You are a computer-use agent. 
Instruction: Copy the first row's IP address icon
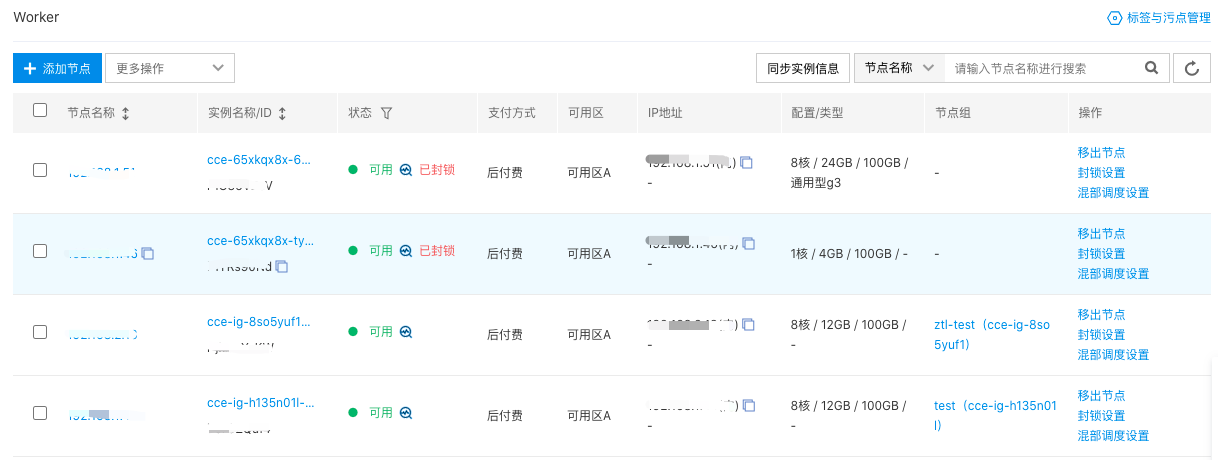point(747,162)
